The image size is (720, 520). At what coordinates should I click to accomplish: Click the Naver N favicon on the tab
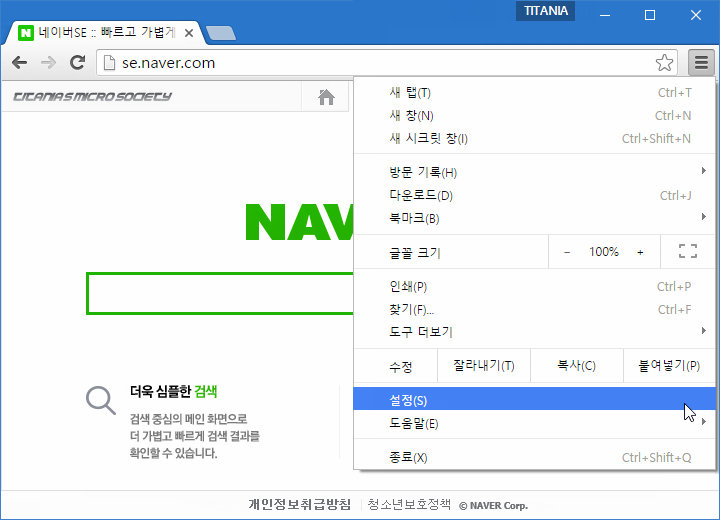point(26,33)
